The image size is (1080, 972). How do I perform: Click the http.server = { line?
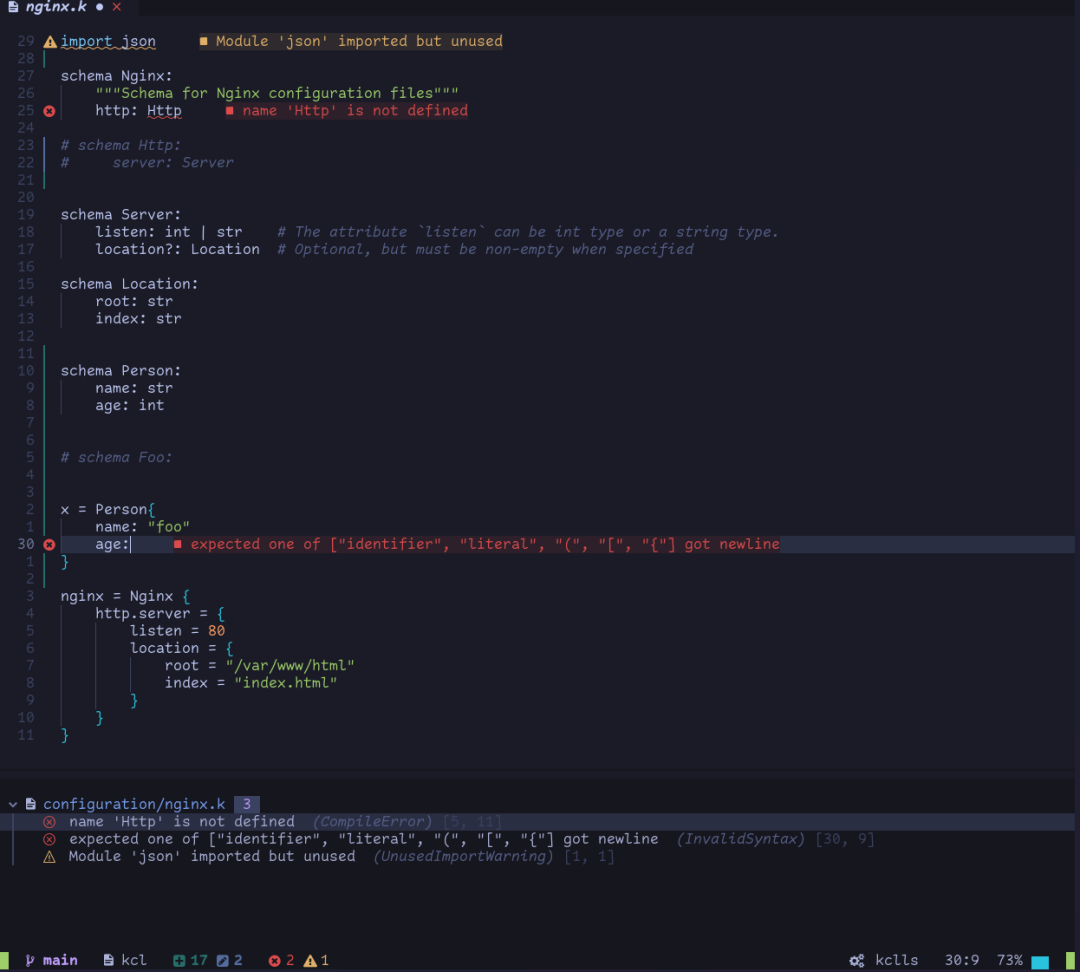click(160, 614)
